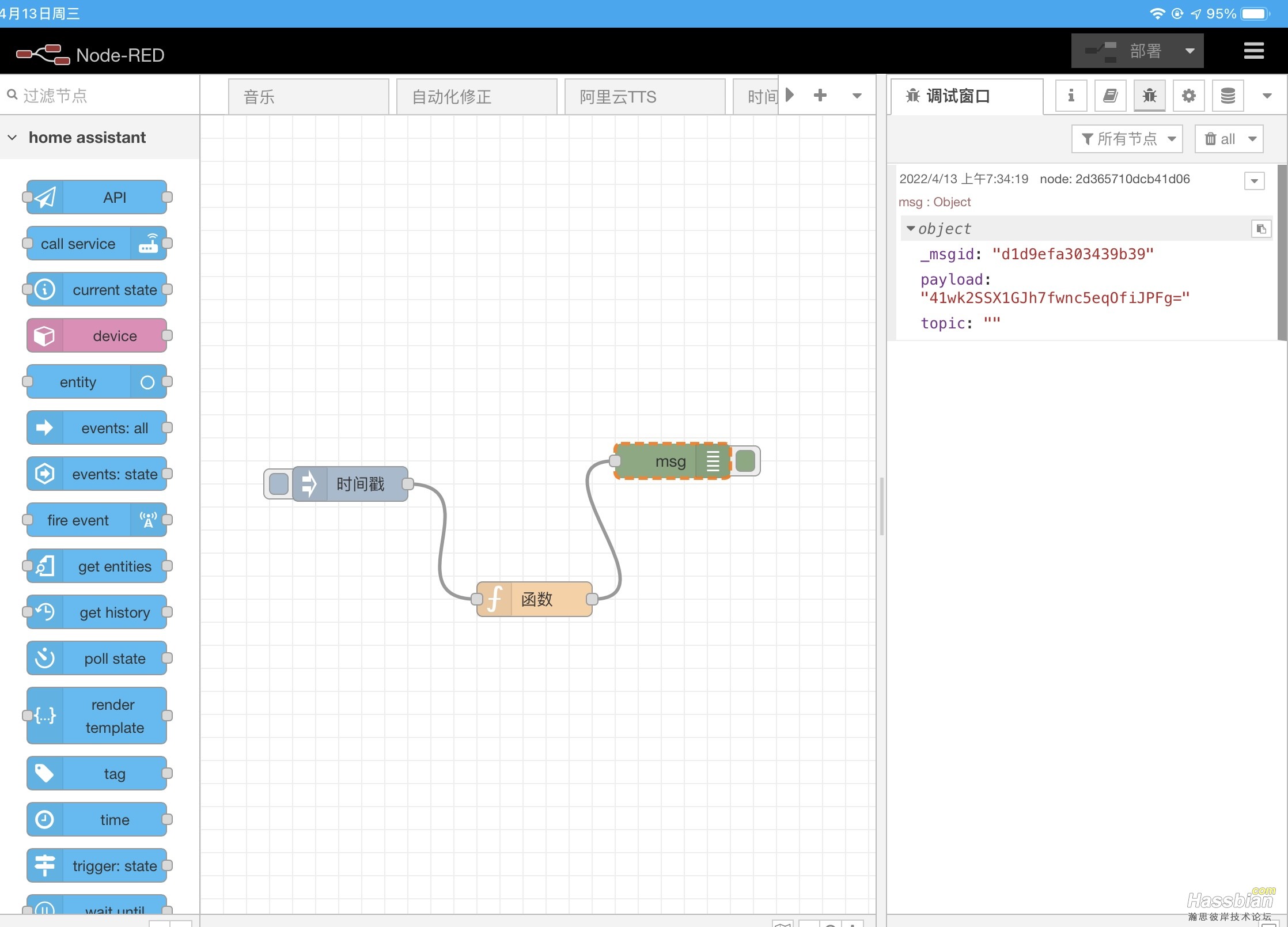Select the 调试窗口 sidebar tab
The height and width of the screenshot is (927, 1288).
click(x=967, y=96)
